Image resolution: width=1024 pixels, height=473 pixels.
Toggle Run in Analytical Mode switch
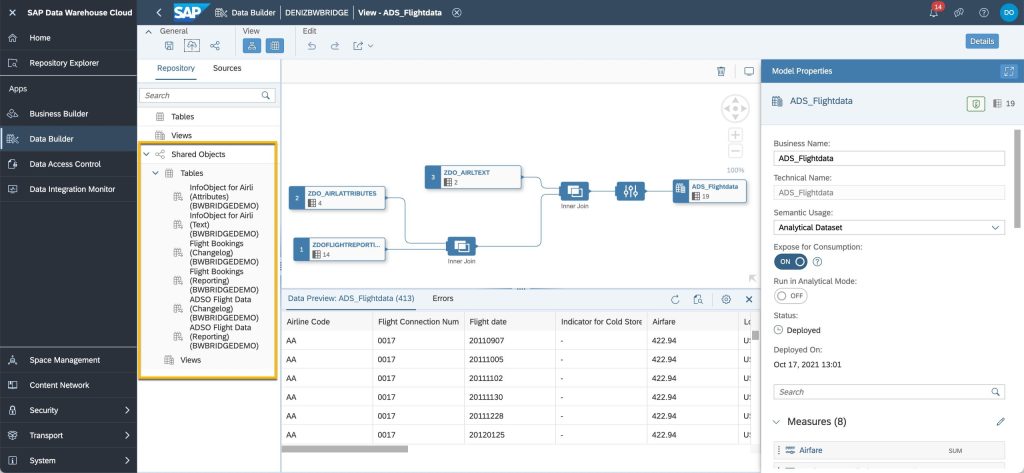pos(791,296)
